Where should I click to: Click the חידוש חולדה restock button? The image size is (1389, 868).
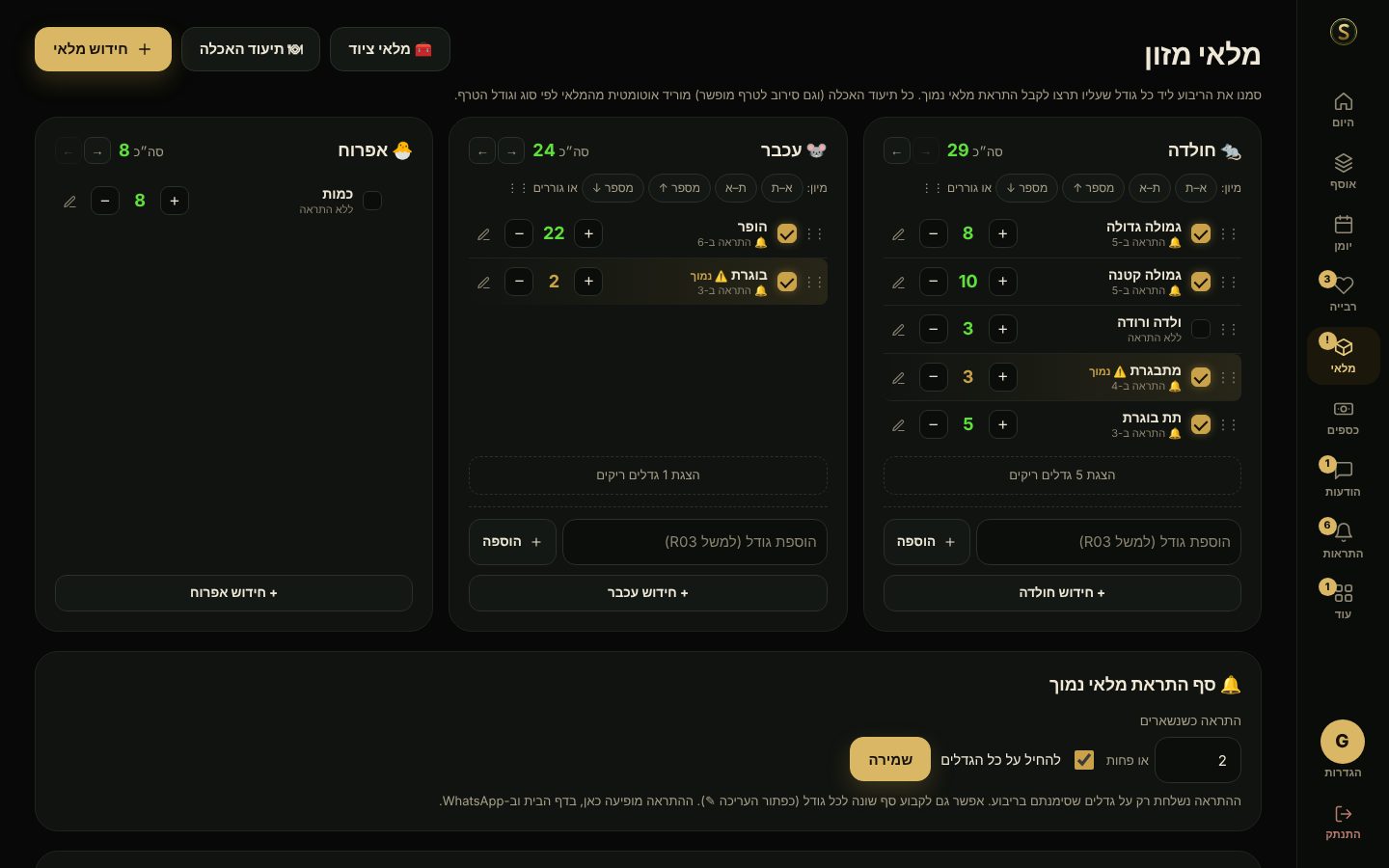click(x=1062, y=593)
